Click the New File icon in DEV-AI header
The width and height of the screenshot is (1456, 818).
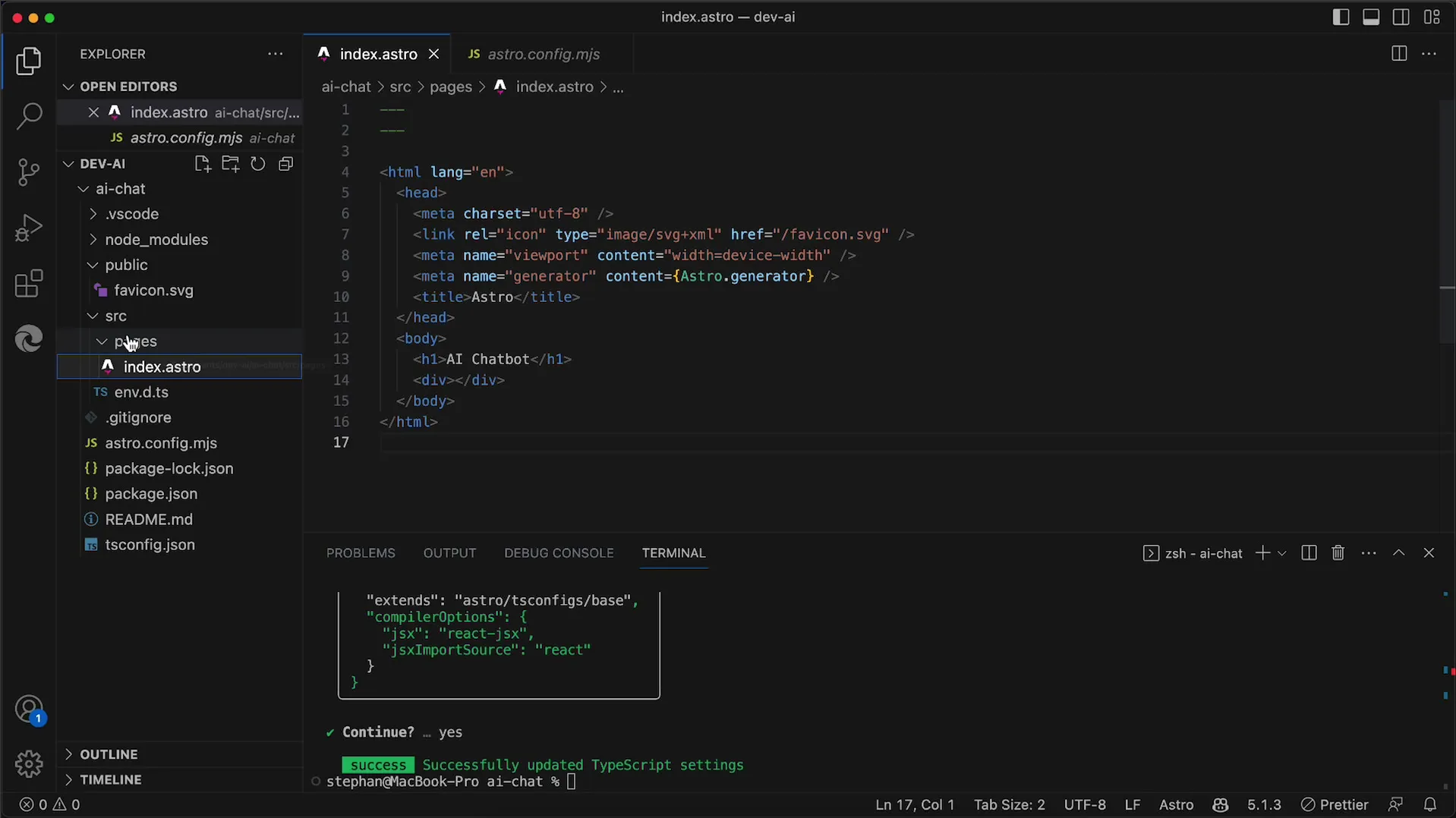pyautogui.click(x=202, y=164)
